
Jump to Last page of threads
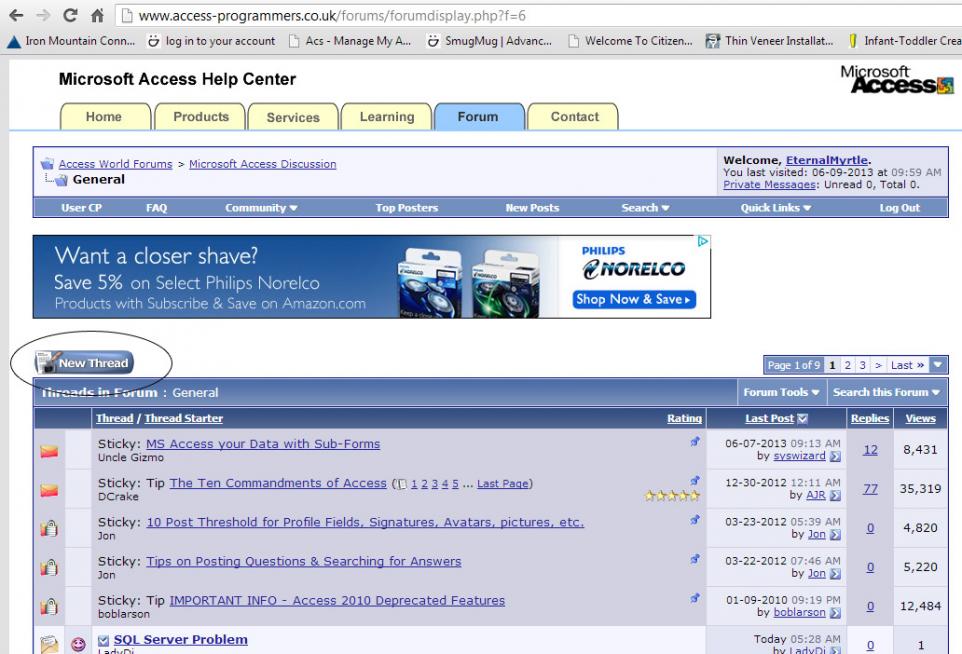click(x=907, y=365)
